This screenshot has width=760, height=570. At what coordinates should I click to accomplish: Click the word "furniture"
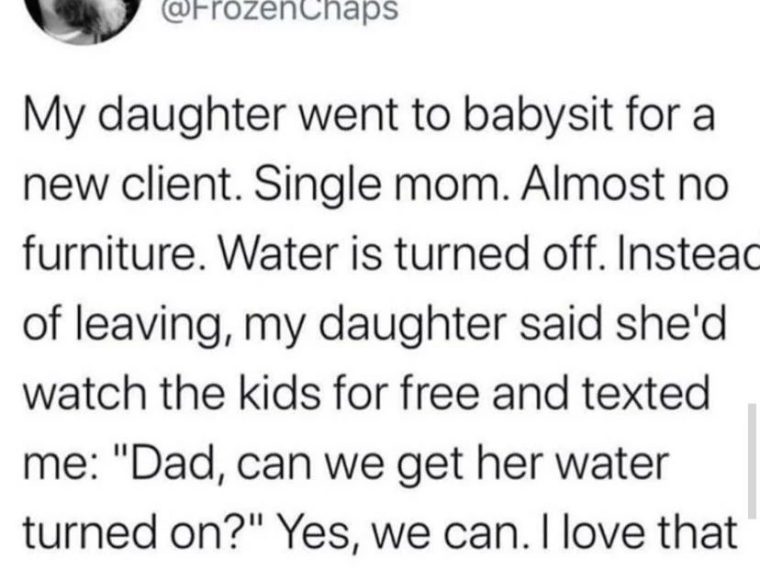pos(109,254)
